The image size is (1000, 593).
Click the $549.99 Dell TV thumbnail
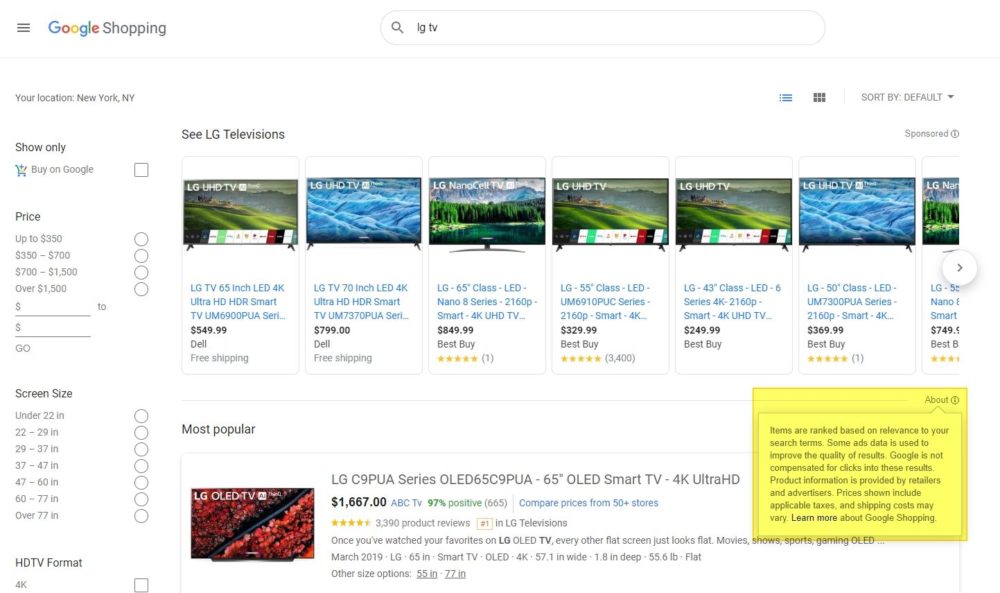[240, 214]
